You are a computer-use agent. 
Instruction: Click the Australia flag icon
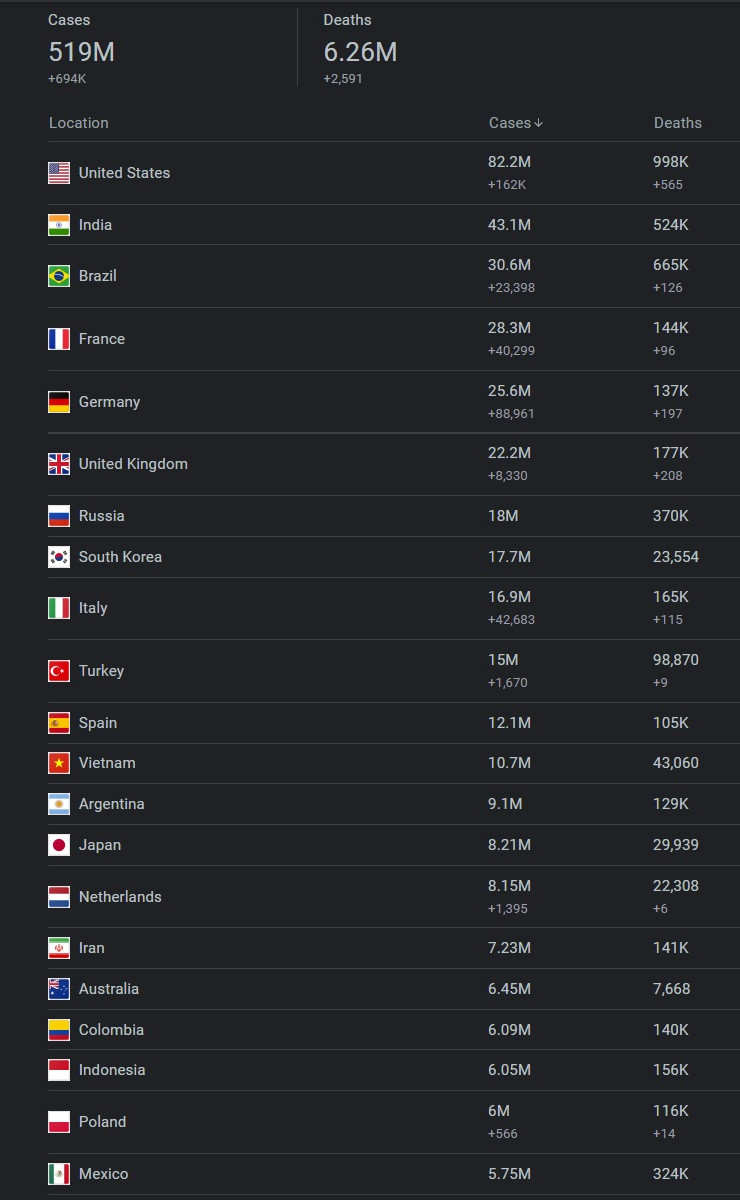tap(59, 989)
